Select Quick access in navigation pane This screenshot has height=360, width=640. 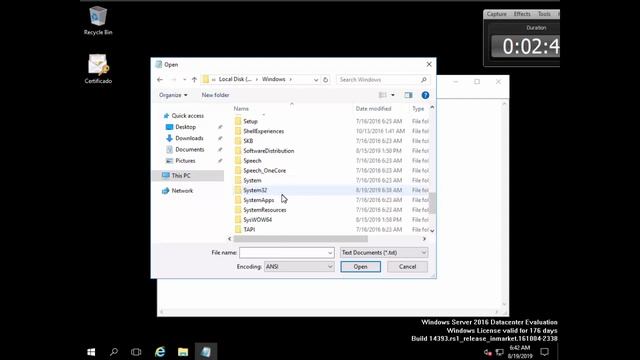[x=187, y=116]
